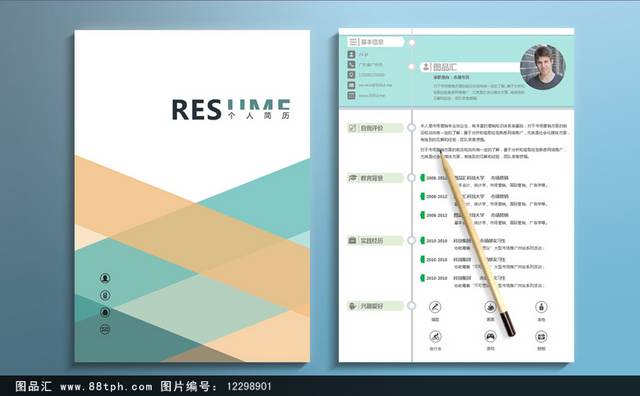640x396 pixels.
Task: Click the 教育背景 section label
Action: pos(372,178)
